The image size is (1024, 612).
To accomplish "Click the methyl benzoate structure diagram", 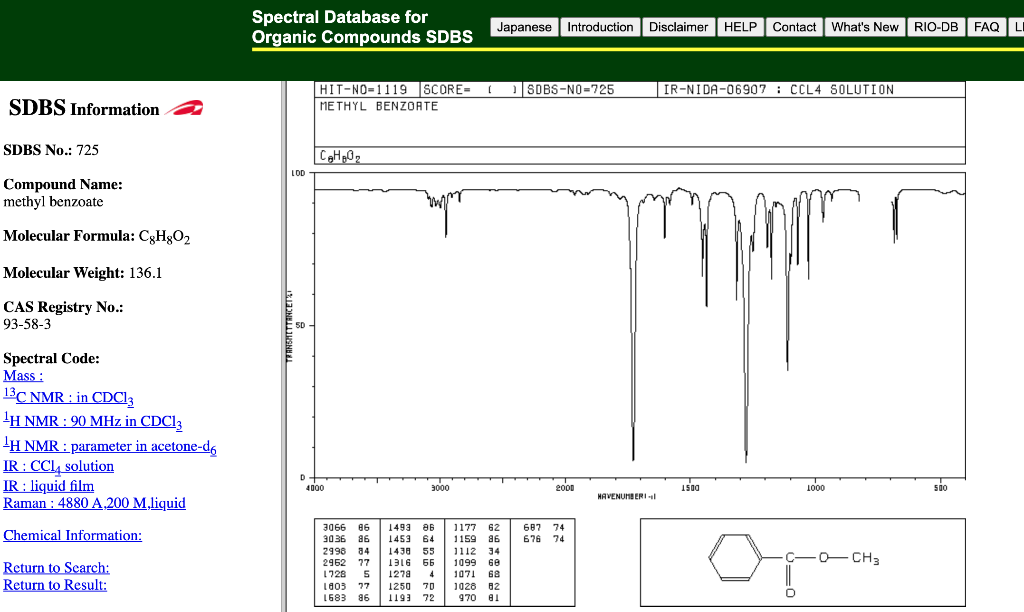I will point(800,560).
